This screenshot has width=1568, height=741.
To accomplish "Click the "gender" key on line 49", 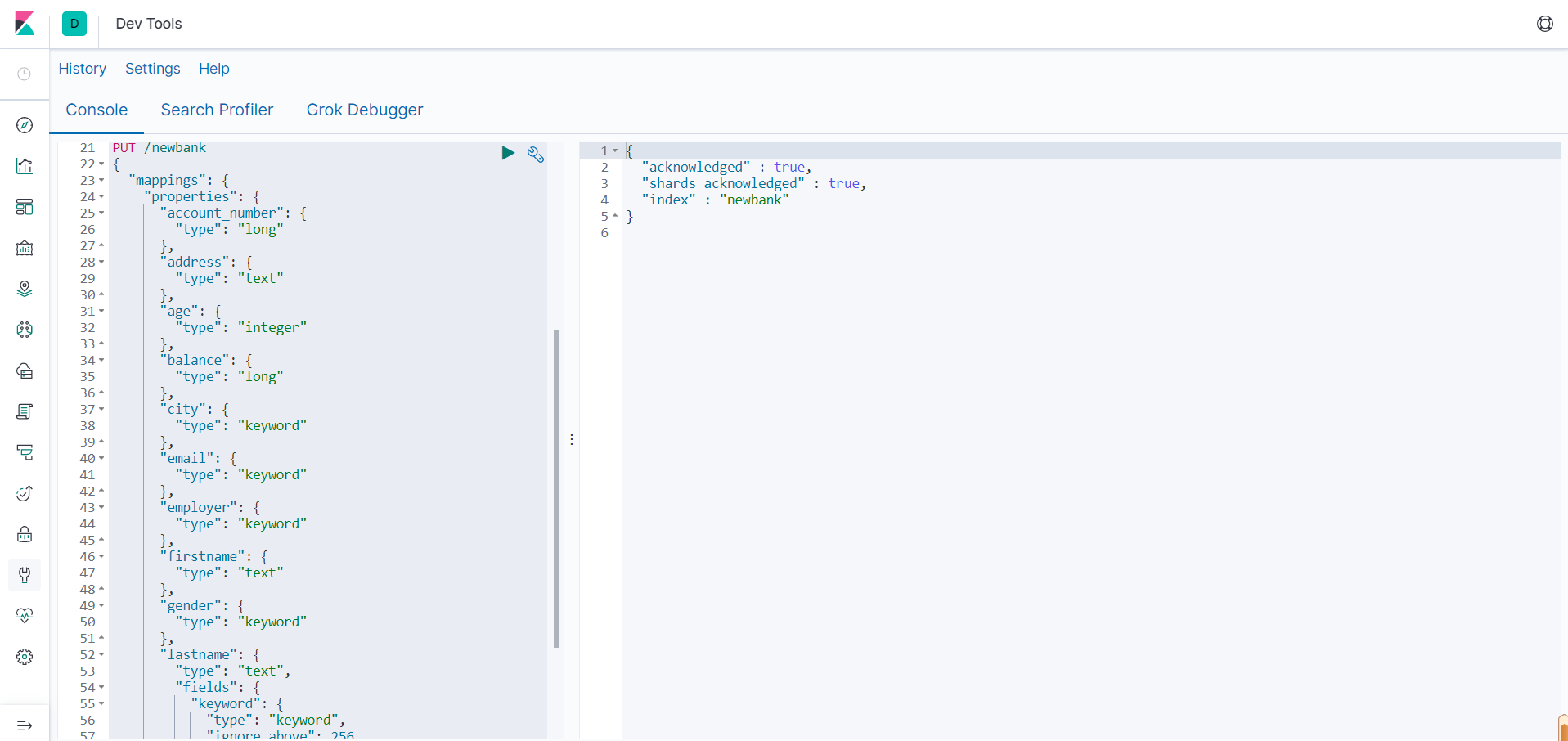I will point(191,606).
